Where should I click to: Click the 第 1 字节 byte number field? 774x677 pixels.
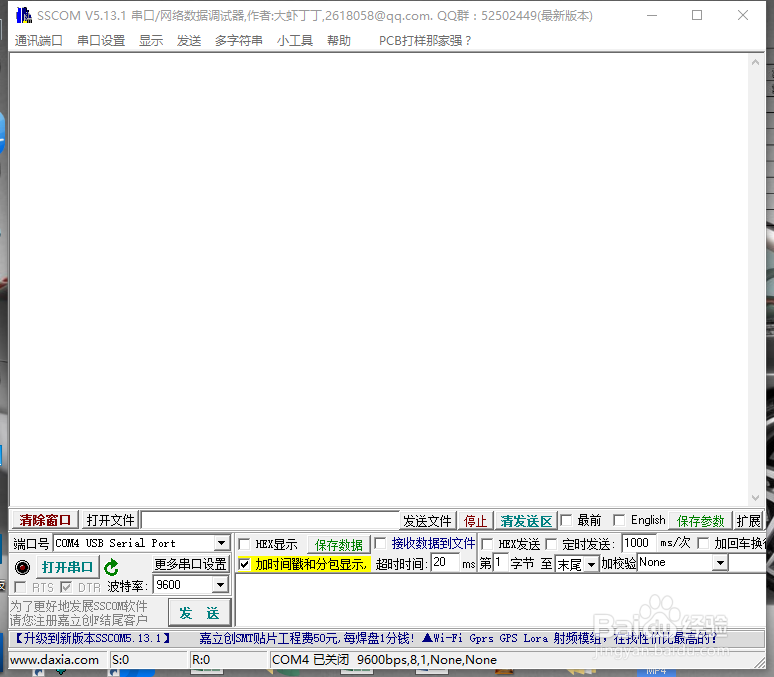coord(501,562)
